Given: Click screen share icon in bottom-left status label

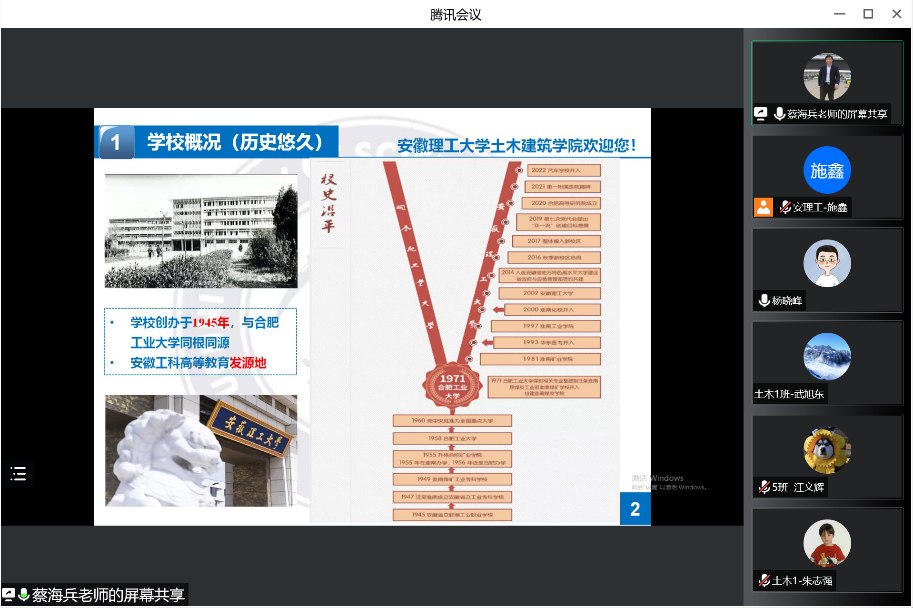Looking at the screenshot, I should coord(8,596).
